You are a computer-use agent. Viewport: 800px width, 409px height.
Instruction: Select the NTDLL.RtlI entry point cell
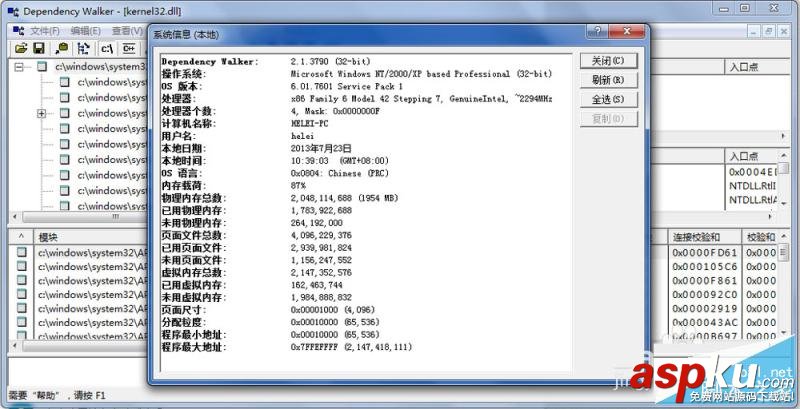click(753, 186)
